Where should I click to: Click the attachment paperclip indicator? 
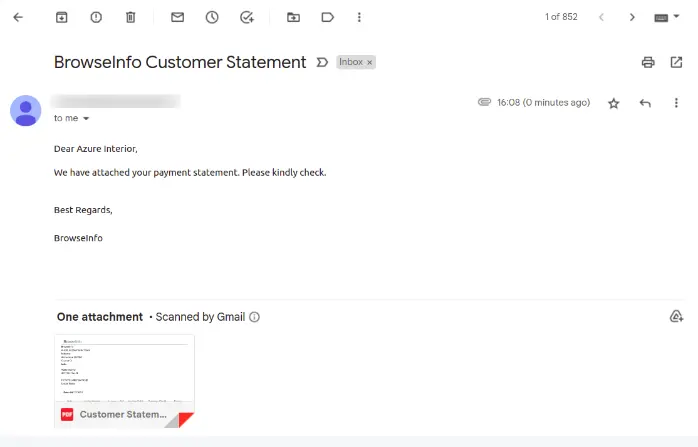(x=484, y=102)
